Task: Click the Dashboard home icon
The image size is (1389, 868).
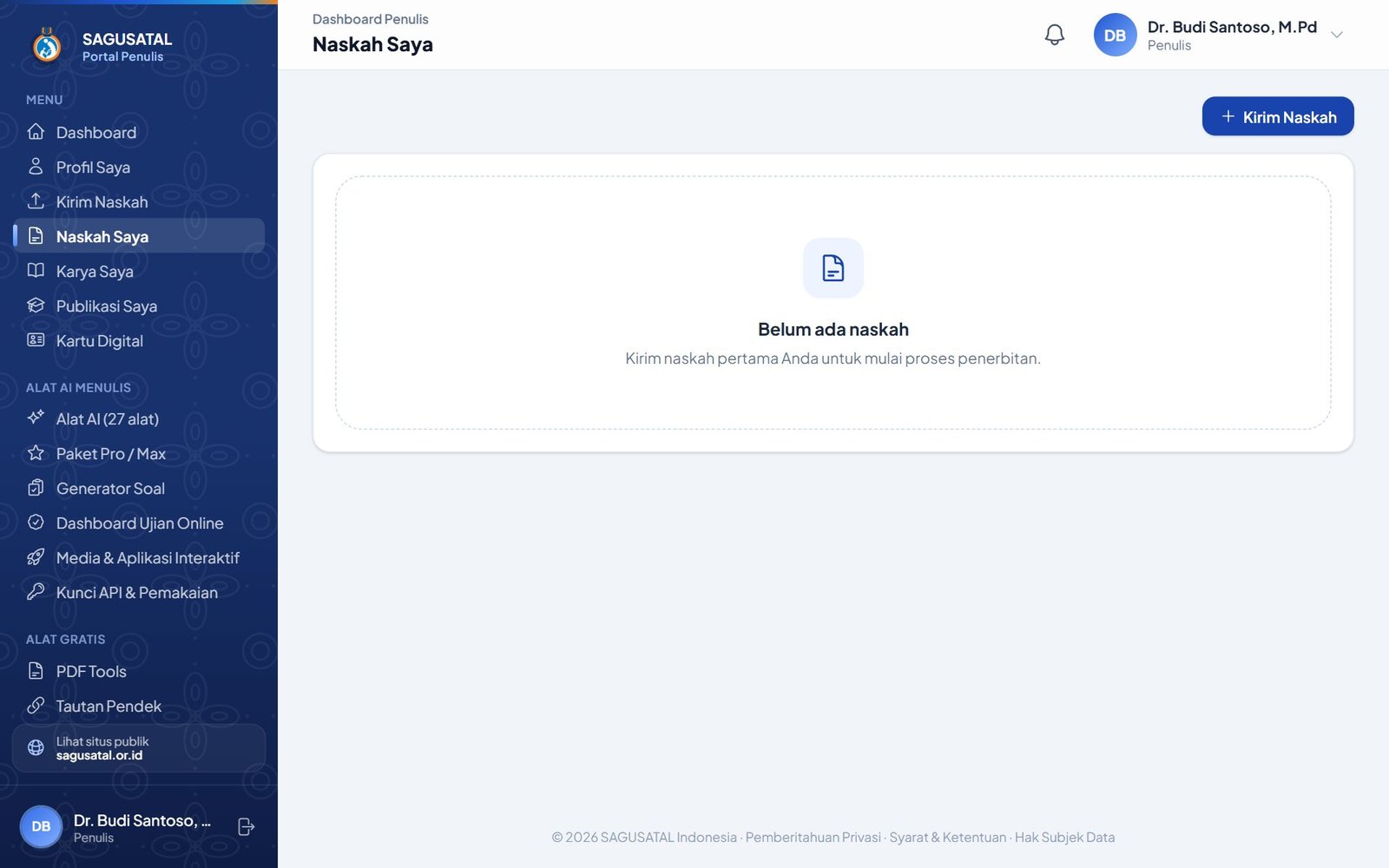Action: (36, 132)
